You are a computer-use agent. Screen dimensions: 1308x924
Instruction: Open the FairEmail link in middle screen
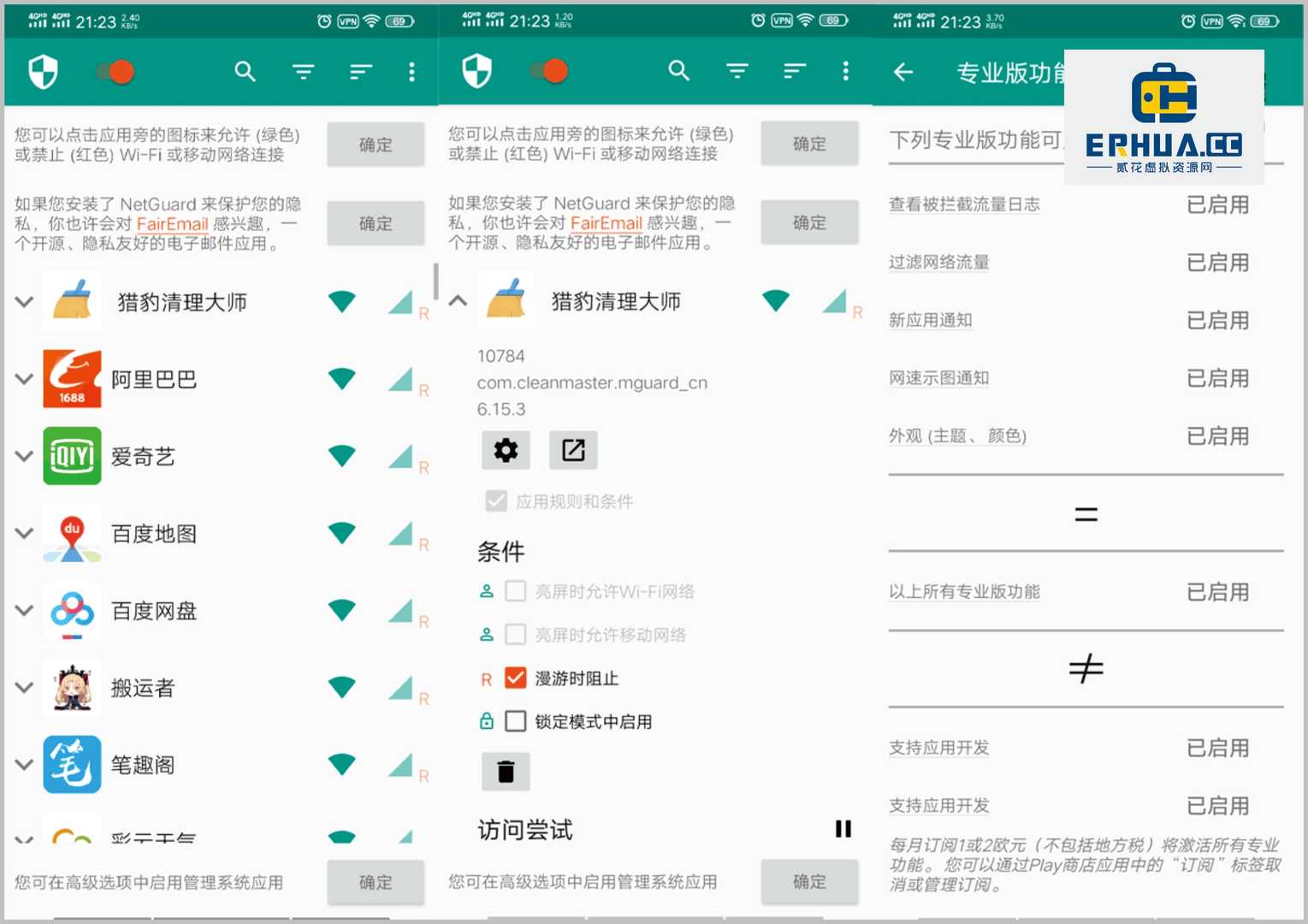point(606,223)
